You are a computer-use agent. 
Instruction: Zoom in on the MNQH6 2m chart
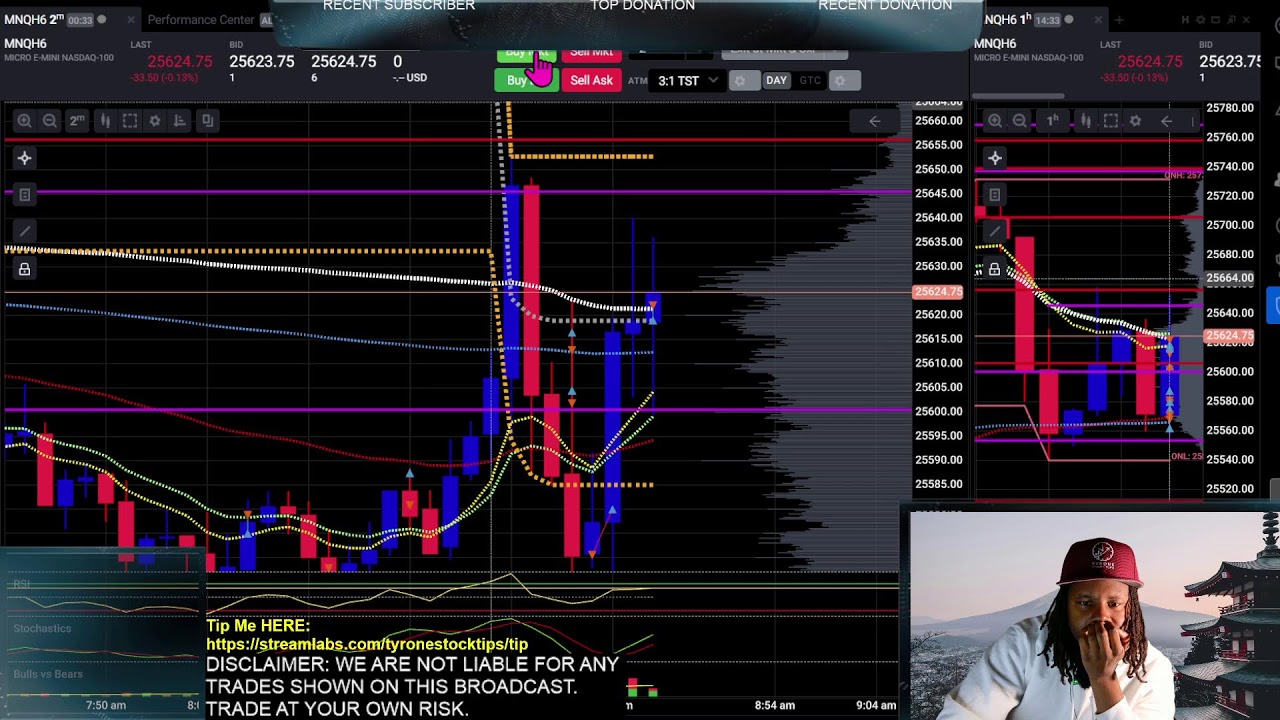pyautogui.click(x=24, y=120)
